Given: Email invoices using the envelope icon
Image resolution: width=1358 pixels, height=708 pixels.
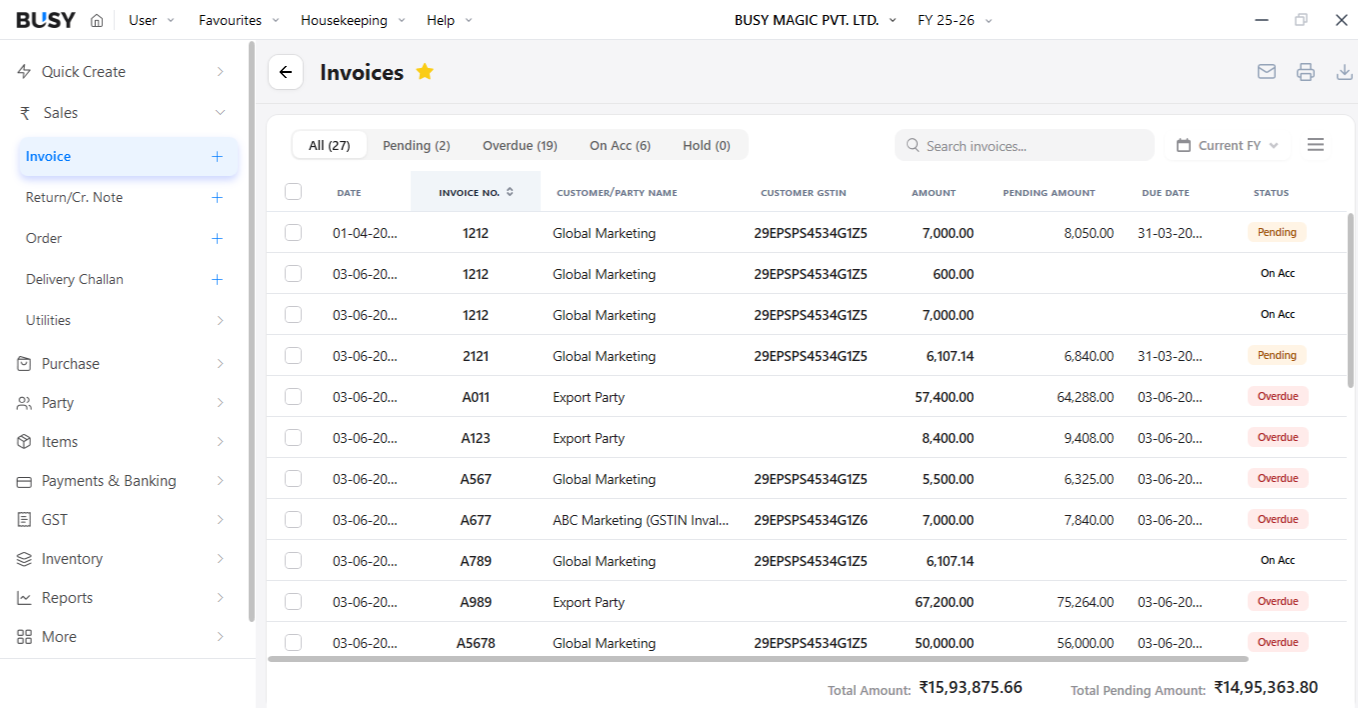Looking at the screenshot, I should coord(1267,72).
